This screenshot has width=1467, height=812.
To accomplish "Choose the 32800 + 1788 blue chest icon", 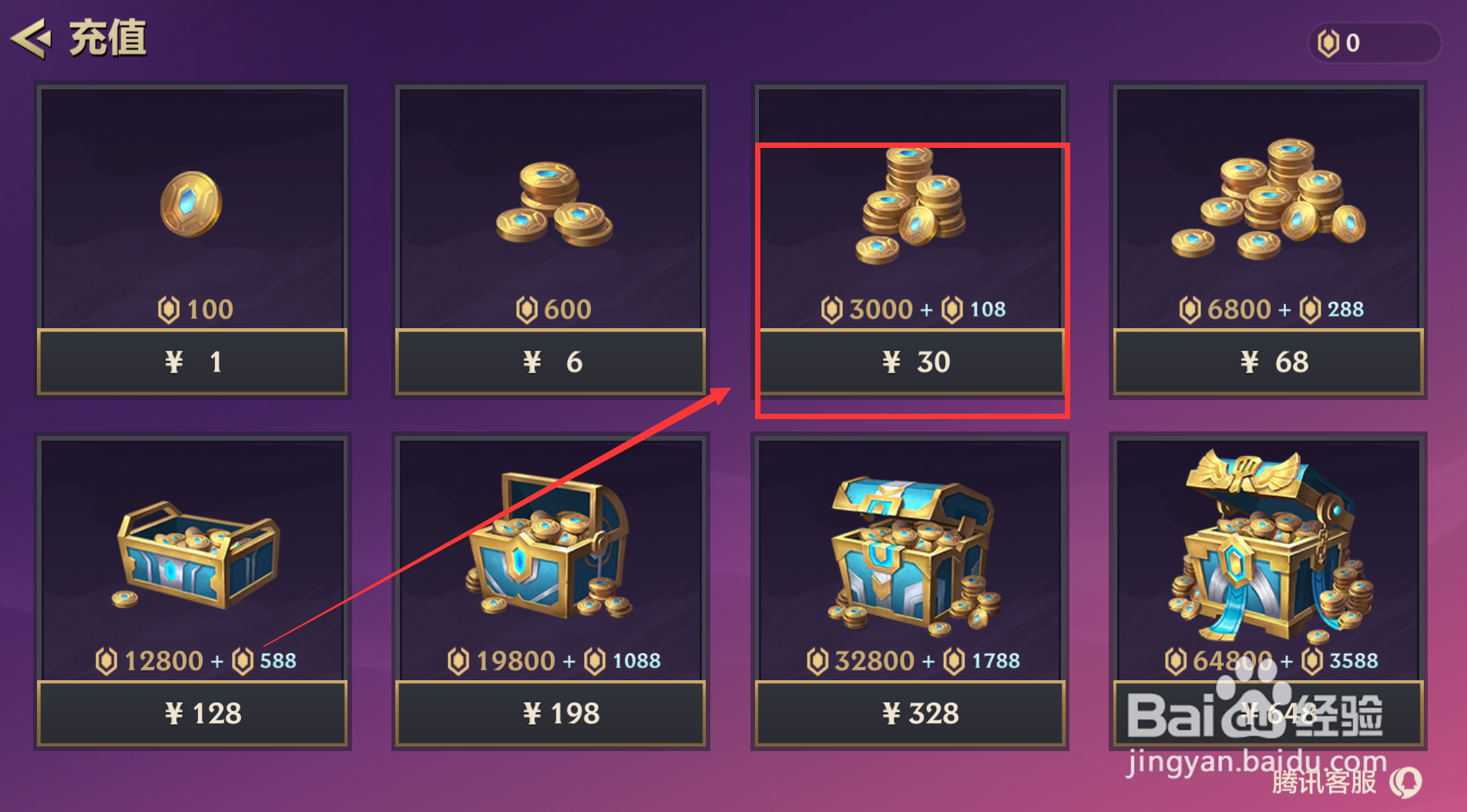I will 914,555.
